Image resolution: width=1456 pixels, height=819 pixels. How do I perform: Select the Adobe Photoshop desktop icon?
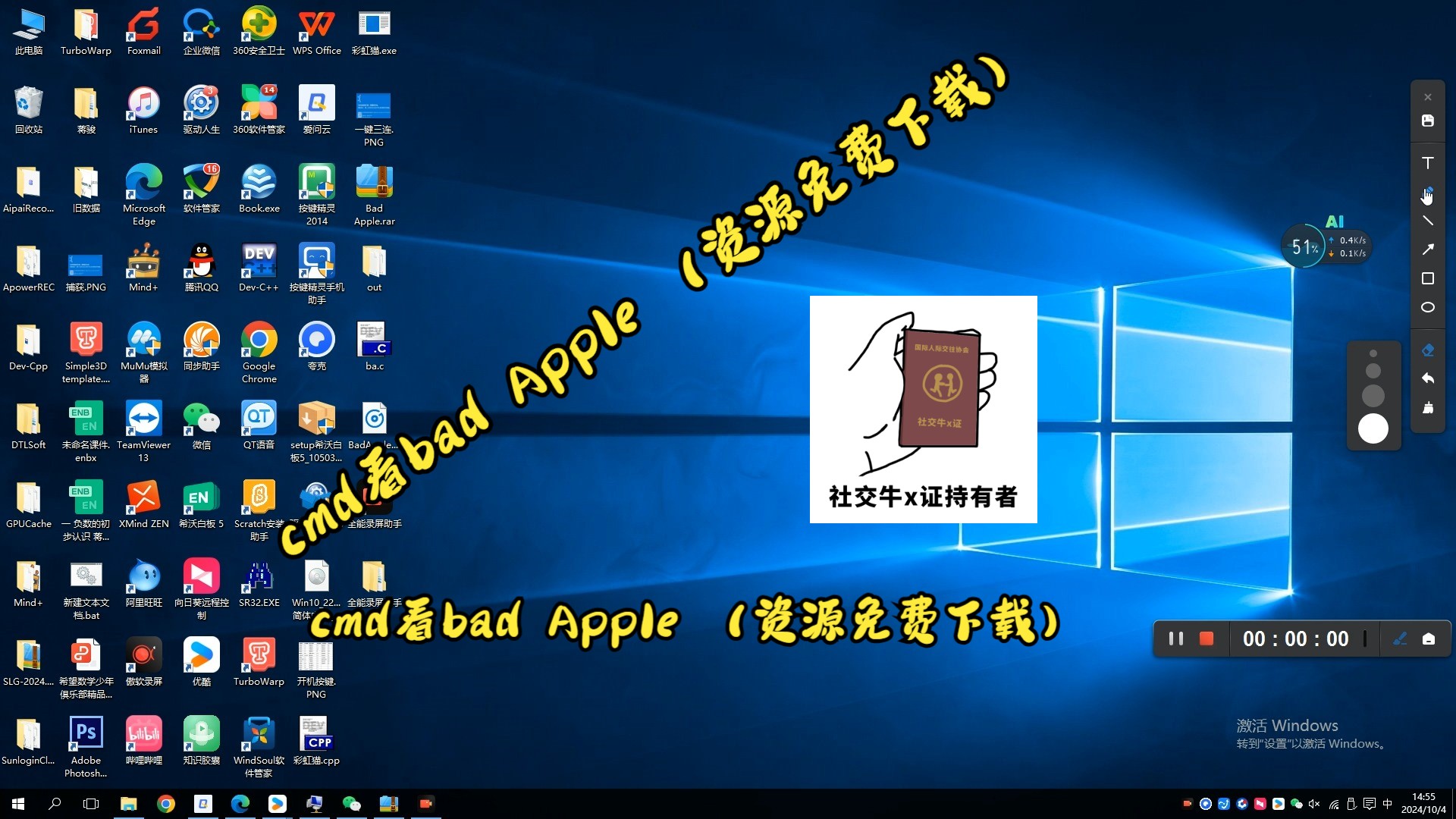point(86,747)
